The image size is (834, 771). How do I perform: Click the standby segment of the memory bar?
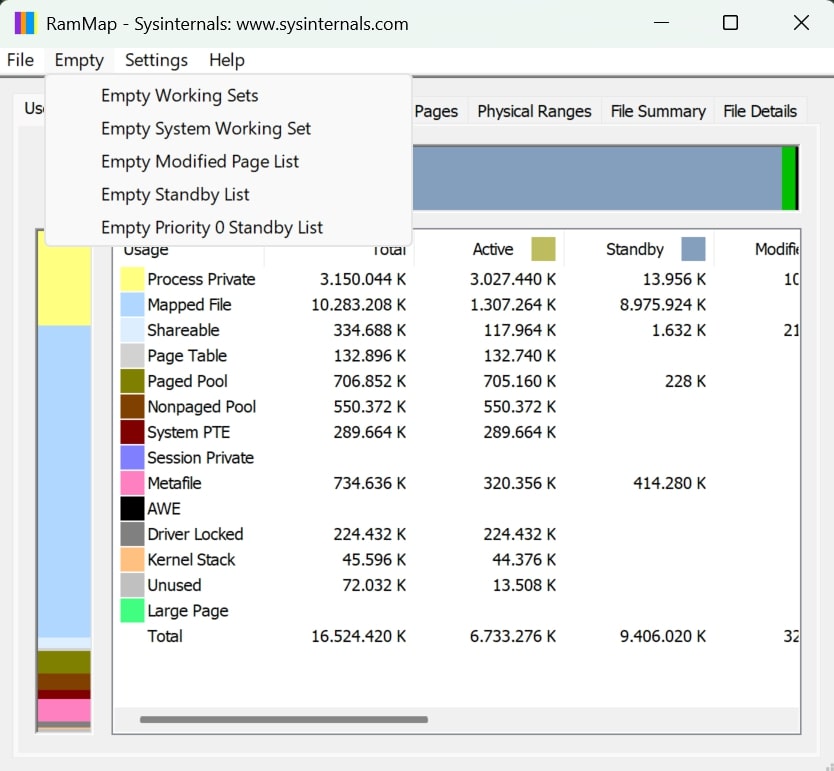pos(597,178)
